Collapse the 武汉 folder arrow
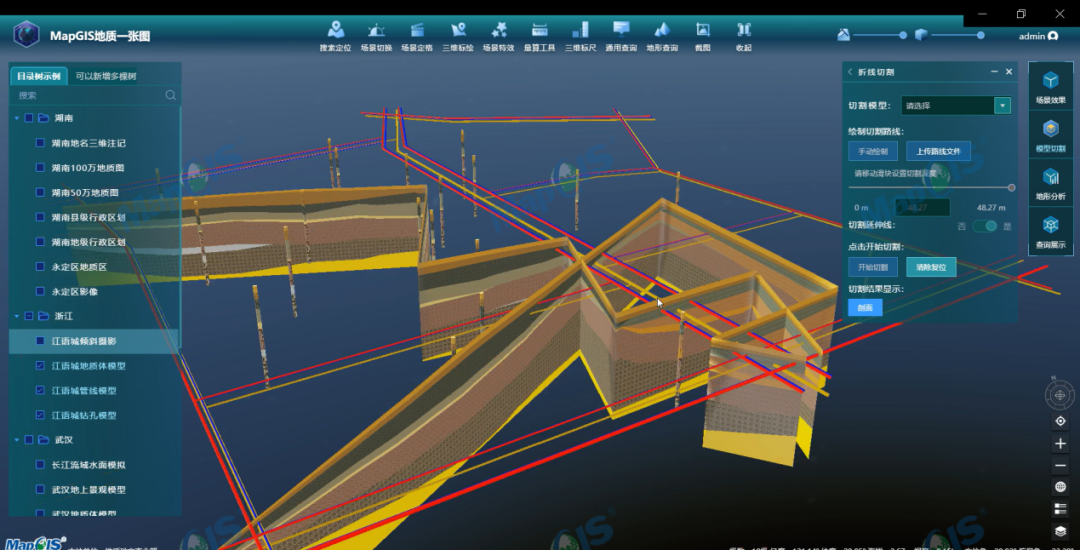 tap(17, 440)
